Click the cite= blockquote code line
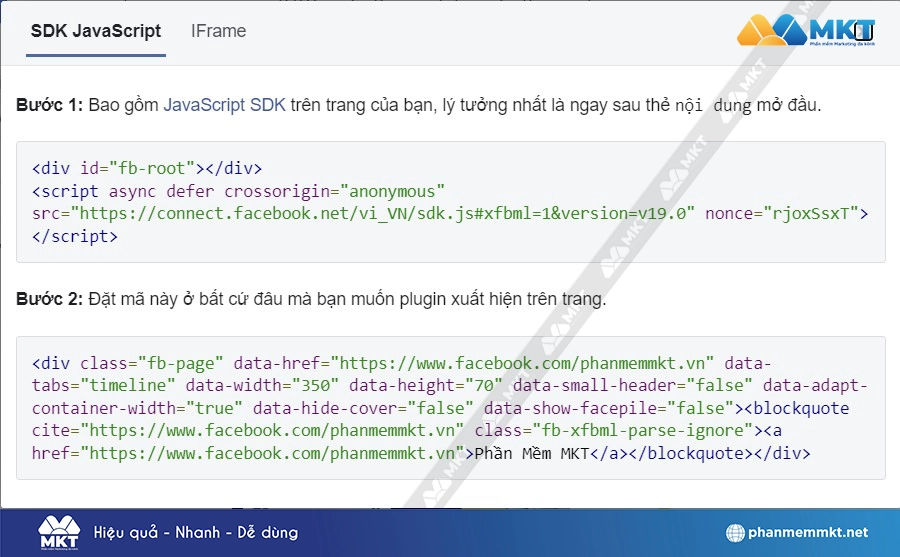 [x=406, y=431]
